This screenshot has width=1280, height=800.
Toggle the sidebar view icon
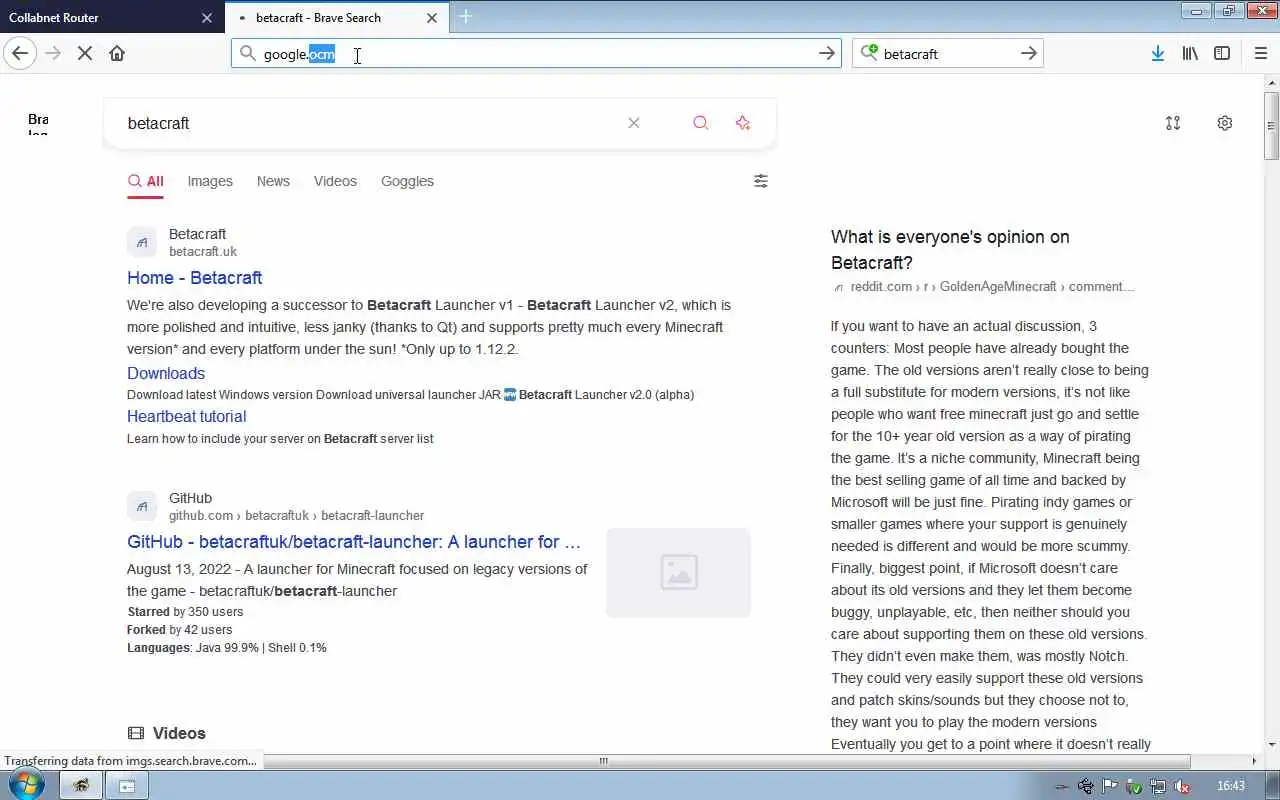(x=1222, y=53)
